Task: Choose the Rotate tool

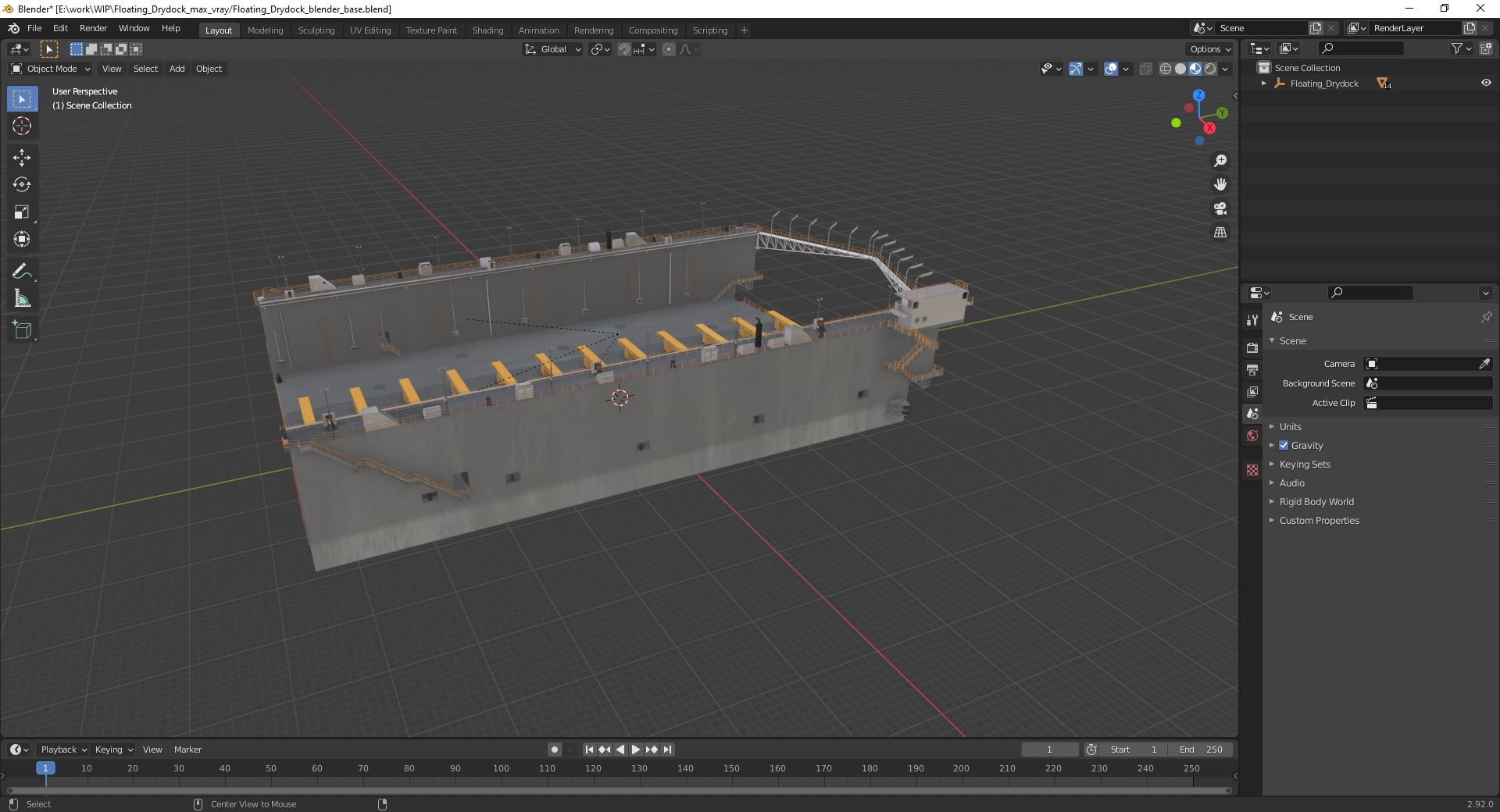Action: [x=22, y=185]
